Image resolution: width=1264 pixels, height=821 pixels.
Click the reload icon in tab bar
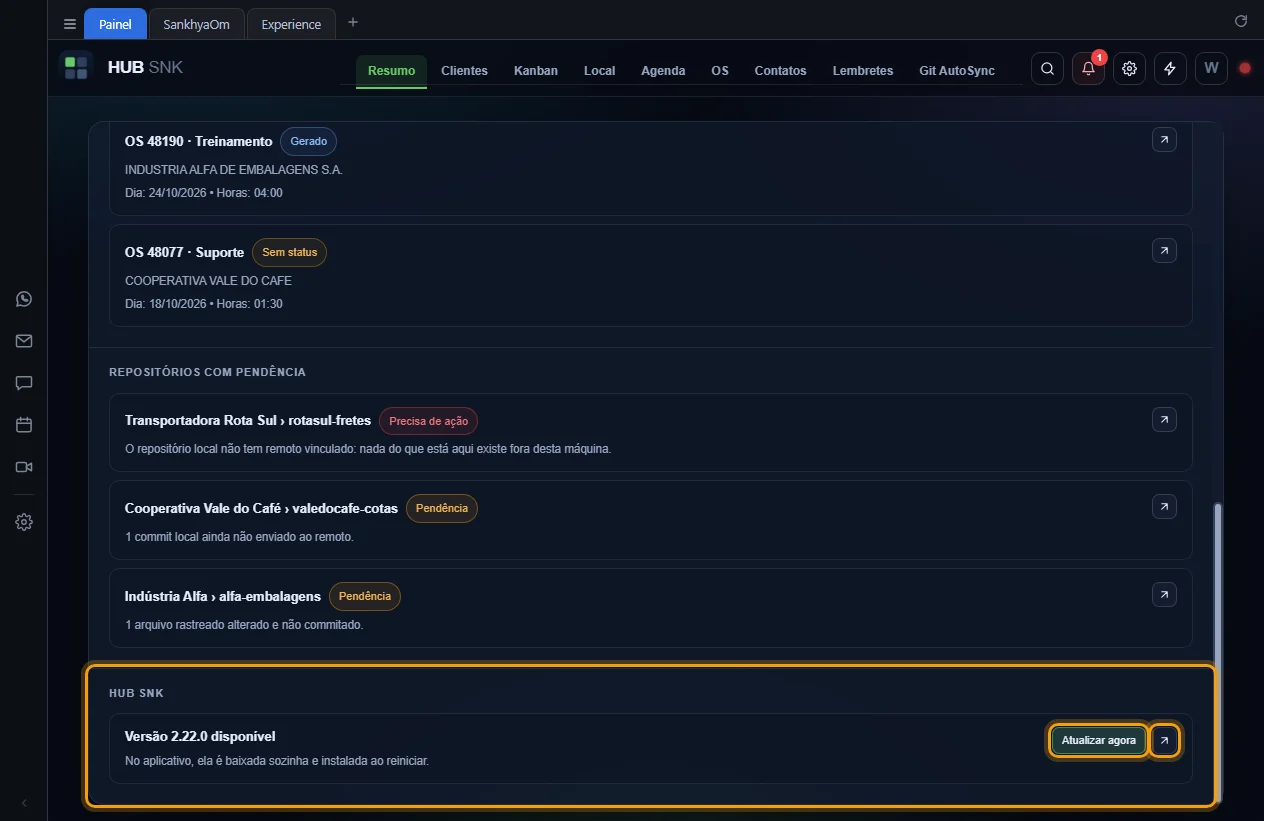point(1241,21)
